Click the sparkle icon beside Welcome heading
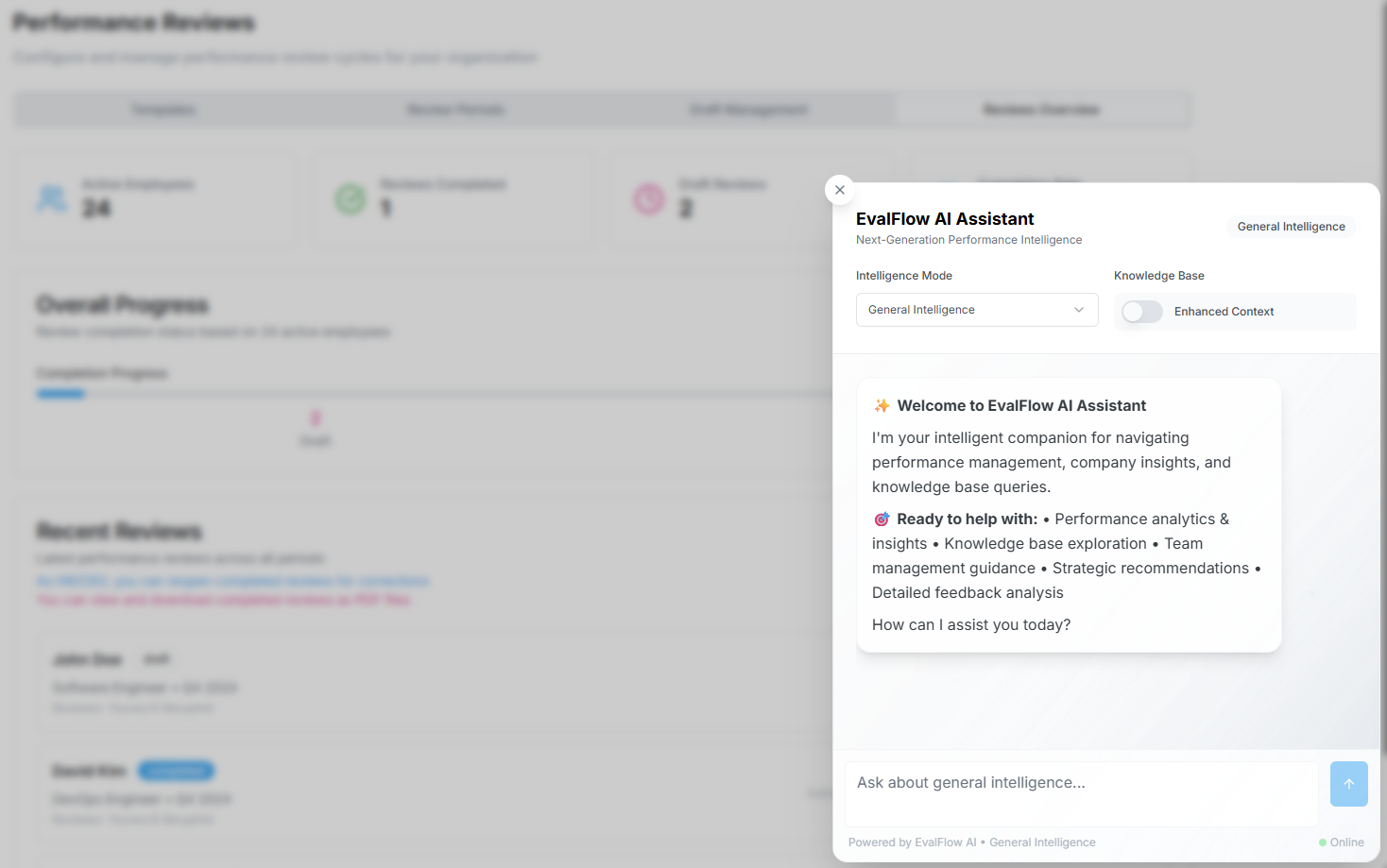Viewport: 1387px width, 868px height. coord(882,405)
